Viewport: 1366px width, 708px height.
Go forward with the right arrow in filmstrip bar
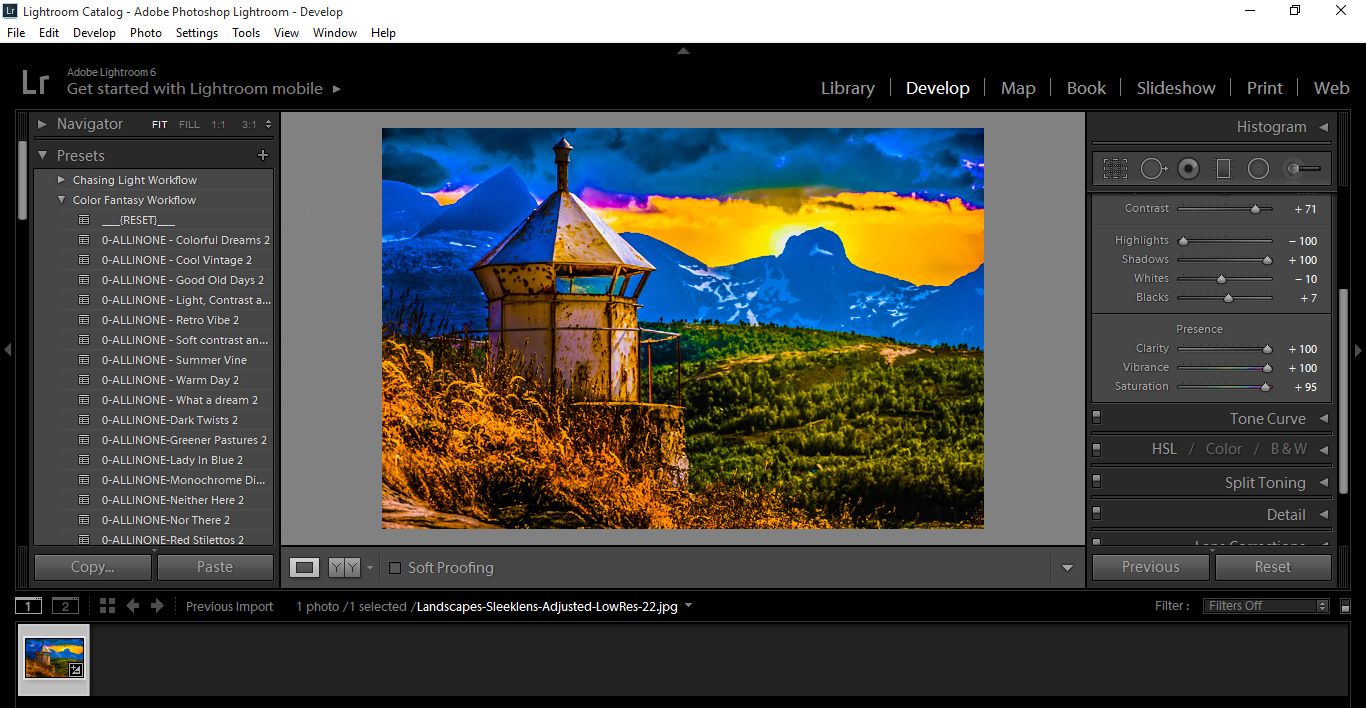[157, 606]
